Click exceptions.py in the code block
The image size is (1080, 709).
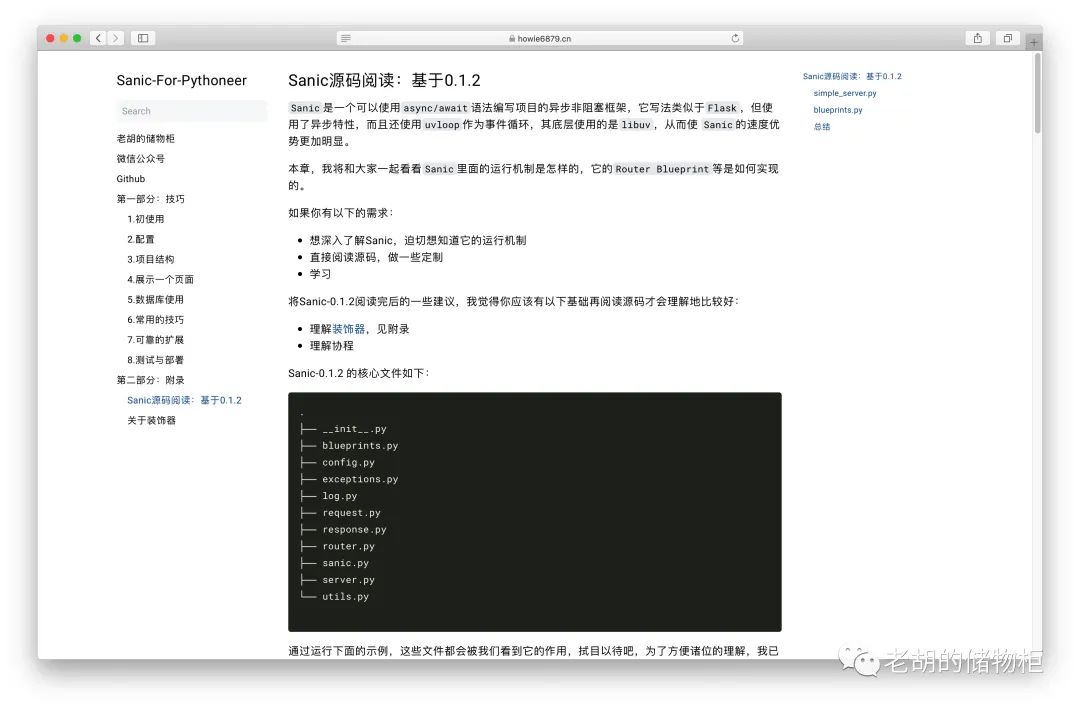tap(360, 480)
